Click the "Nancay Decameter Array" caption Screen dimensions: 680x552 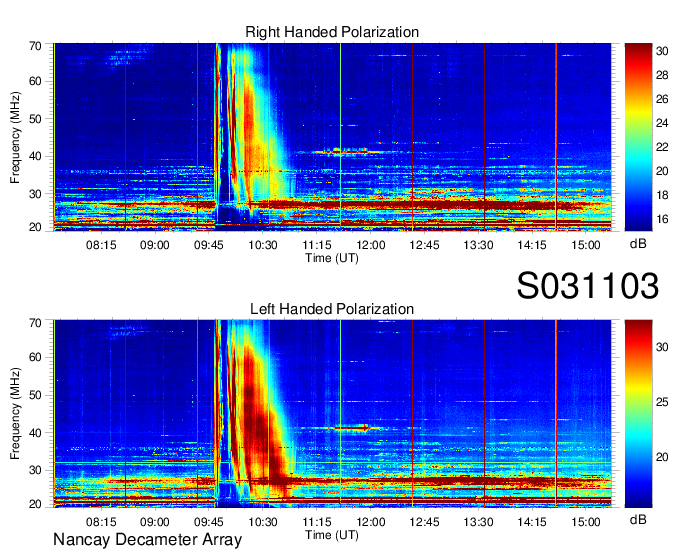click(147, 540)
